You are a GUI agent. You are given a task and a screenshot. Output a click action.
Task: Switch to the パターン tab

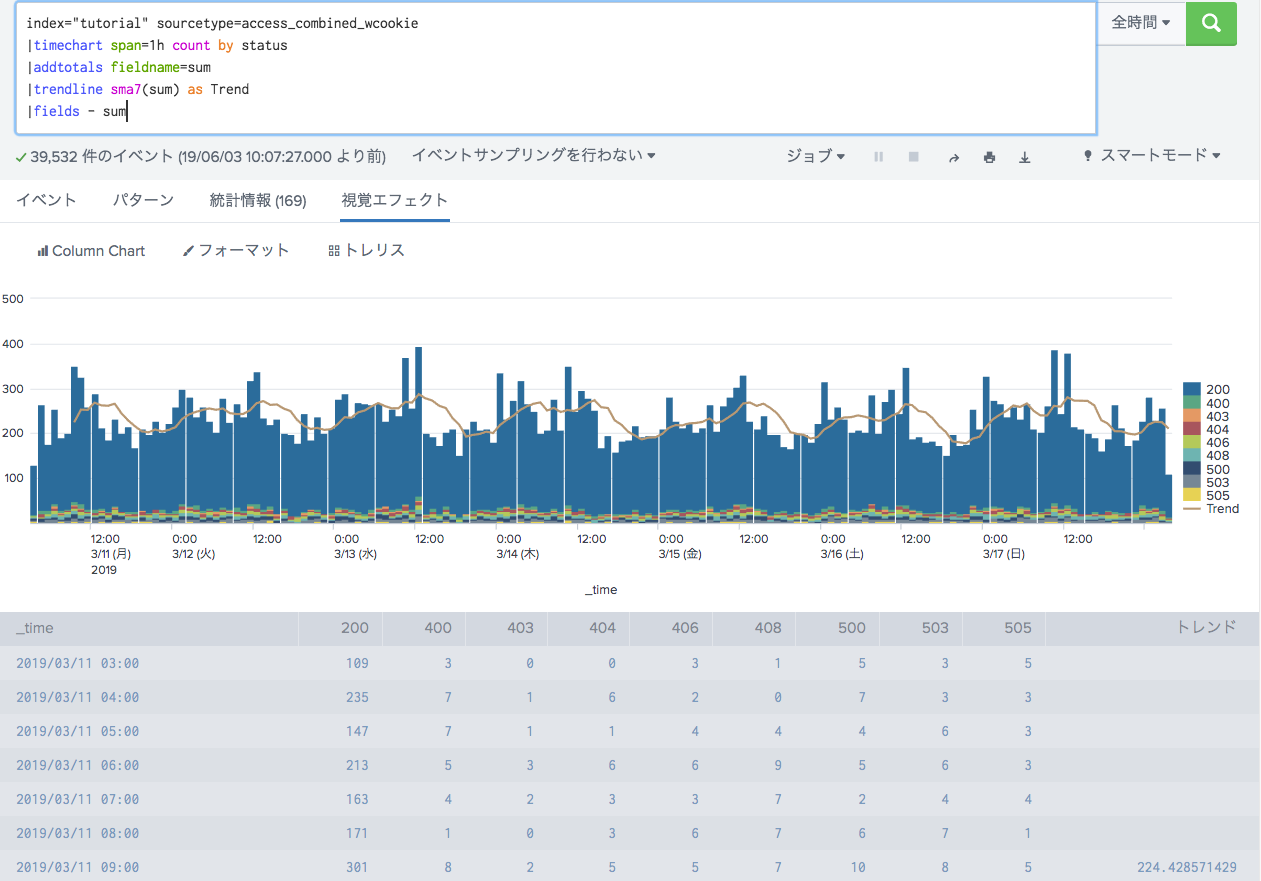click(x=142, y=200)
